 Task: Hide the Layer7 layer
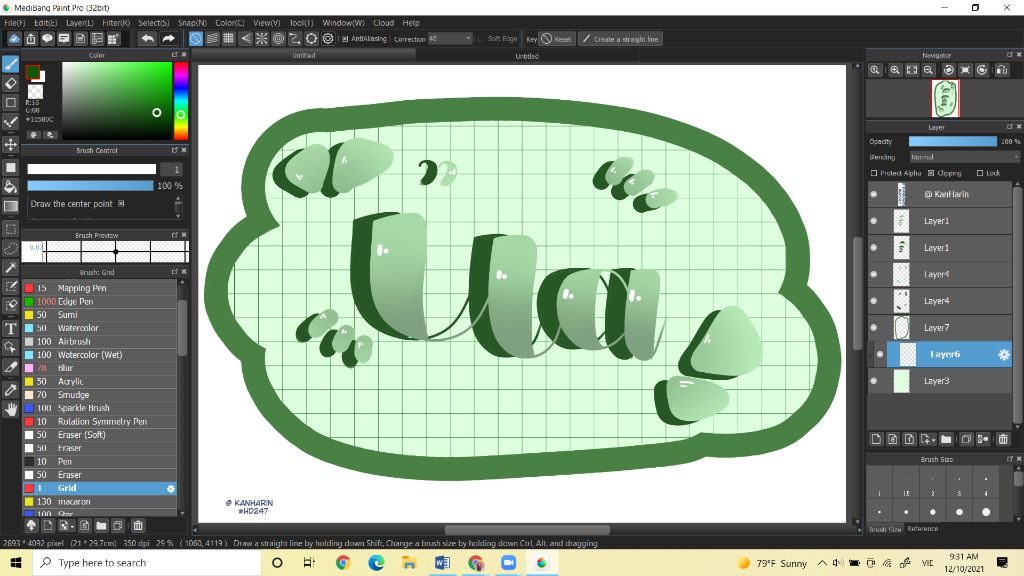pyautogui.click(x=874, y=328)
